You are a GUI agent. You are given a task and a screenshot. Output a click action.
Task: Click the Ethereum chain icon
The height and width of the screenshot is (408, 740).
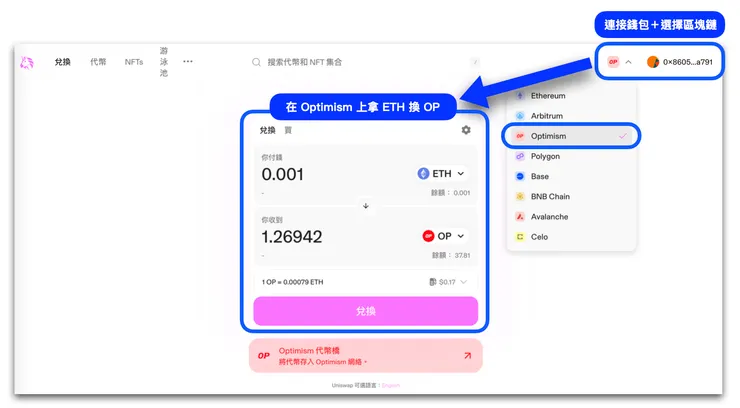click(520, 96)
